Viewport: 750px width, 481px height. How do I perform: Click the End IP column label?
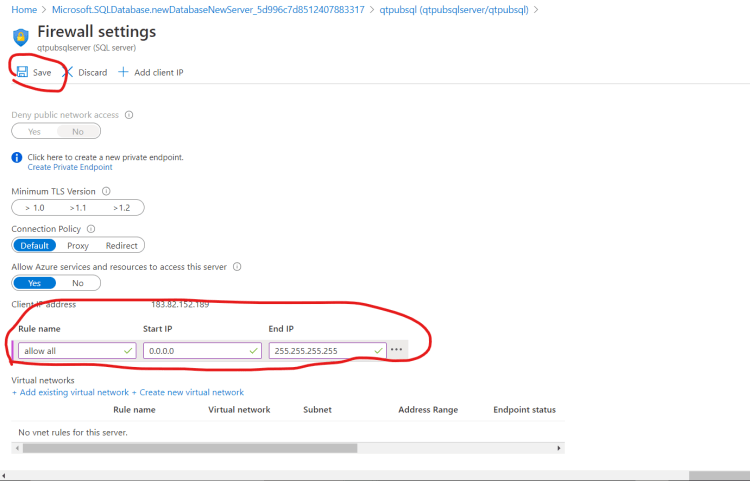[x=281, y=329]
